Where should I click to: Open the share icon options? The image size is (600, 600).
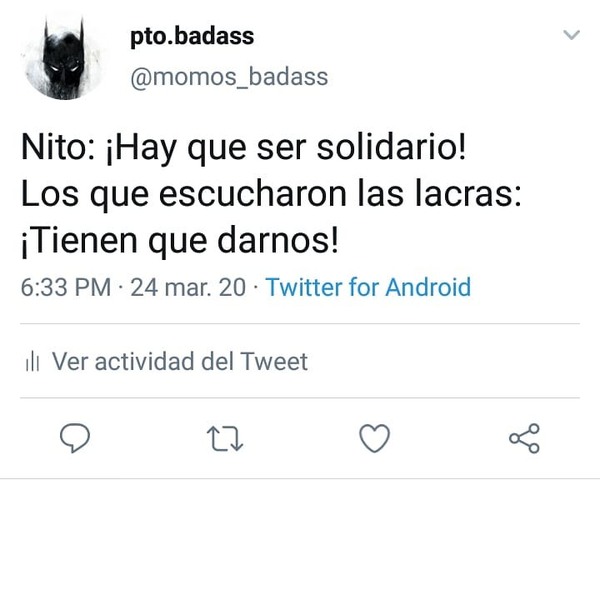[524, 438]
